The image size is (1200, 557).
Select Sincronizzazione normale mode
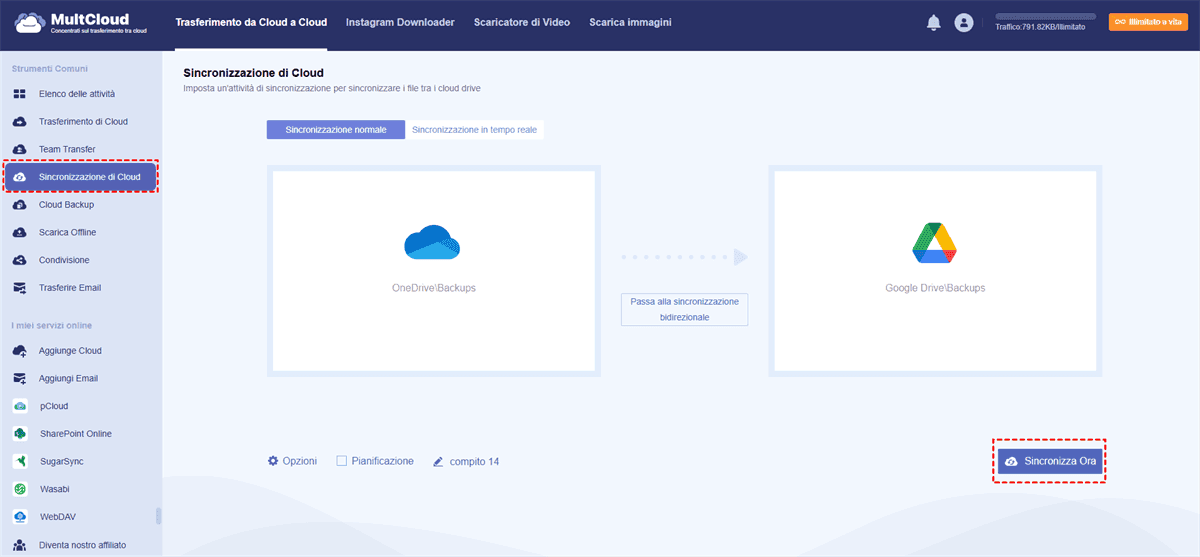coord(336,130)
